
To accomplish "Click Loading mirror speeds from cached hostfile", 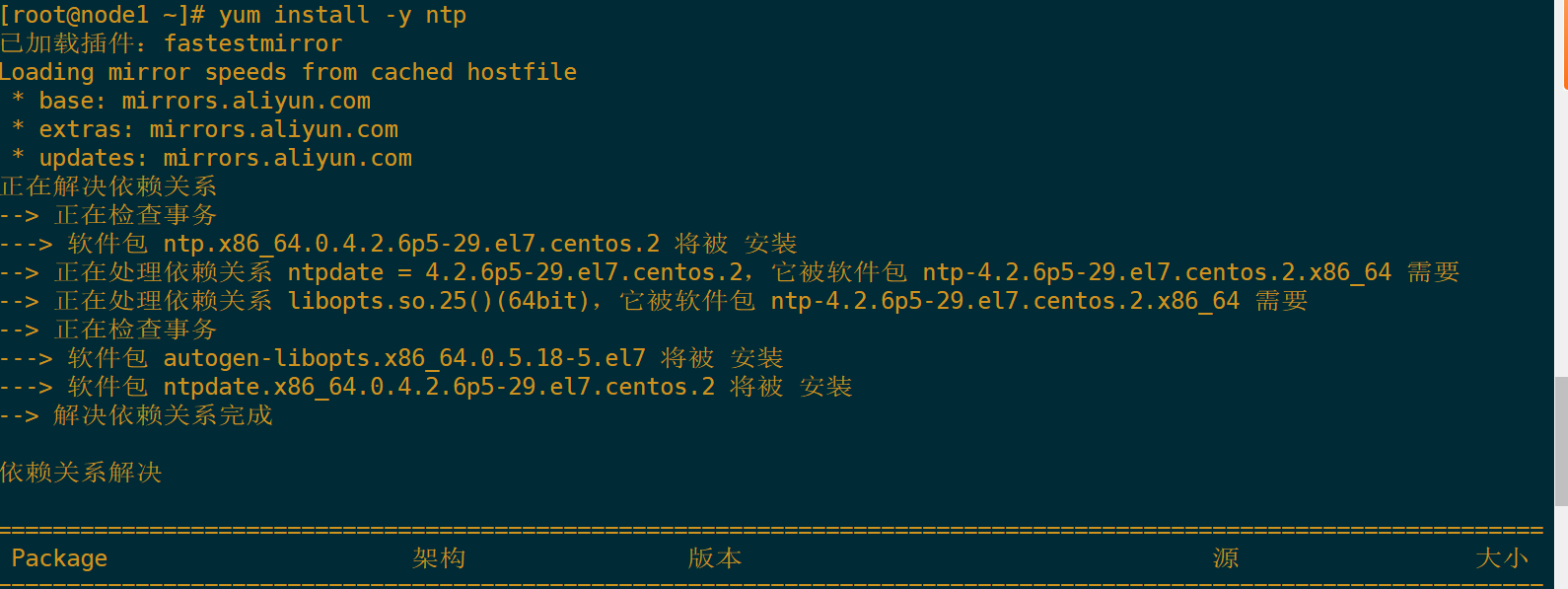I will 288,72.
